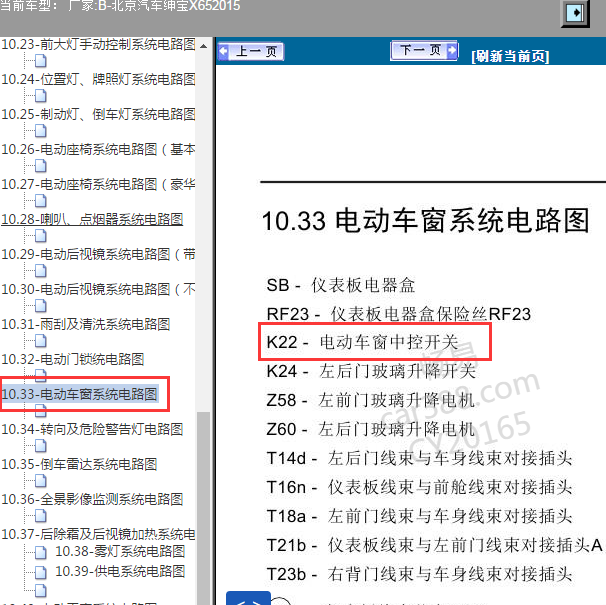Select 10.25-制动灯、倒车灯系统电路图 item
Image resolution: width=606 pixels, height=605 pixels.
[x=98, y=114]
